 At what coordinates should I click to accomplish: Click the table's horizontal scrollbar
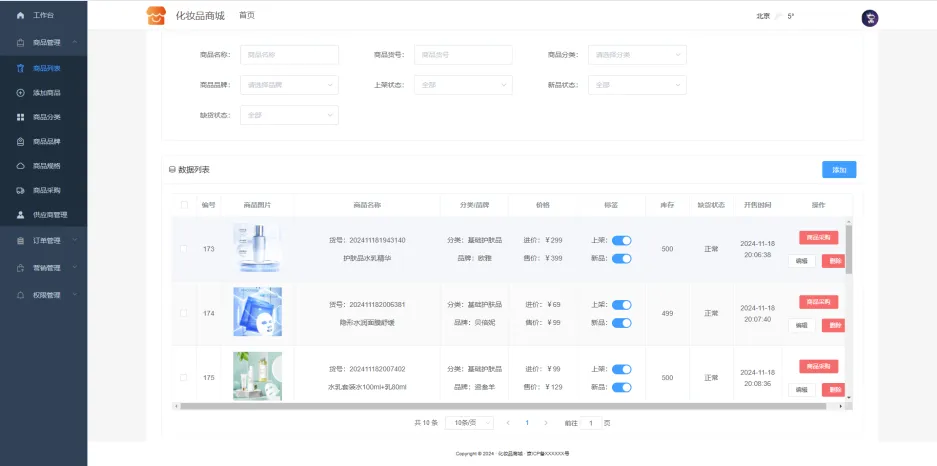(x=500, y=406)
